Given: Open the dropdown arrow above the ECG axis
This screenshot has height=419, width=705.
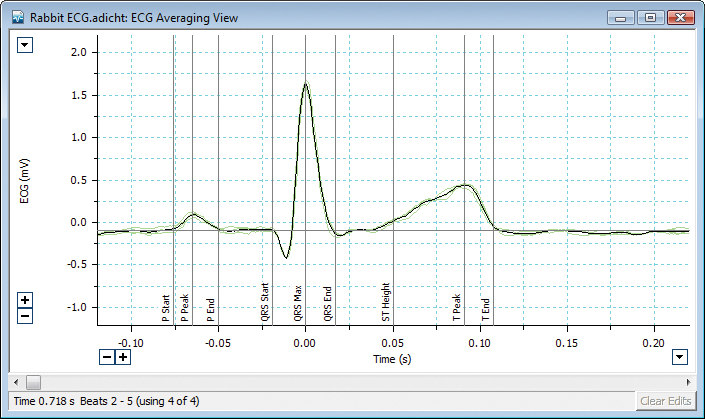Looking at the screenshot, I should (x=25, y=44).
